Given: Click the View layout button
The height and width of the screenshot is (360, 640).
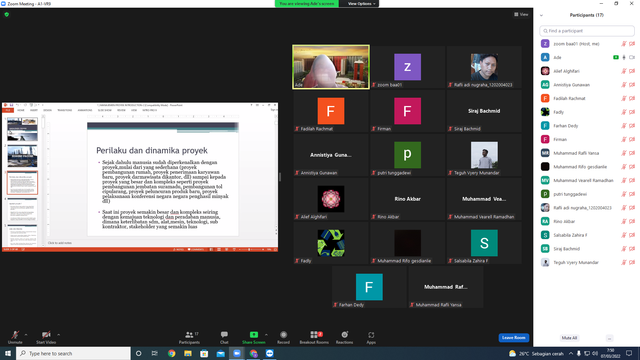Looking at the screenshot, I should pyautogui.click(x=521, y=14).
